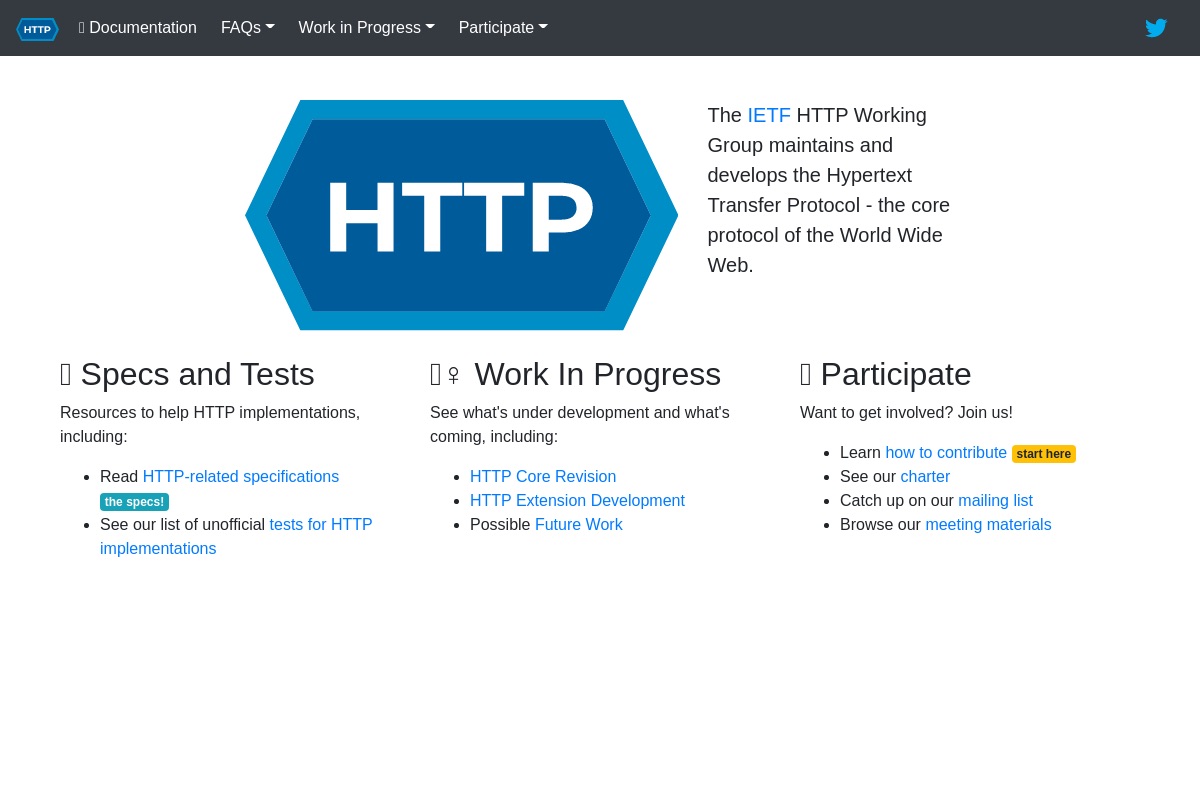Open the mailing list link
Viewport: 1200px width, 803px height.
995,501
